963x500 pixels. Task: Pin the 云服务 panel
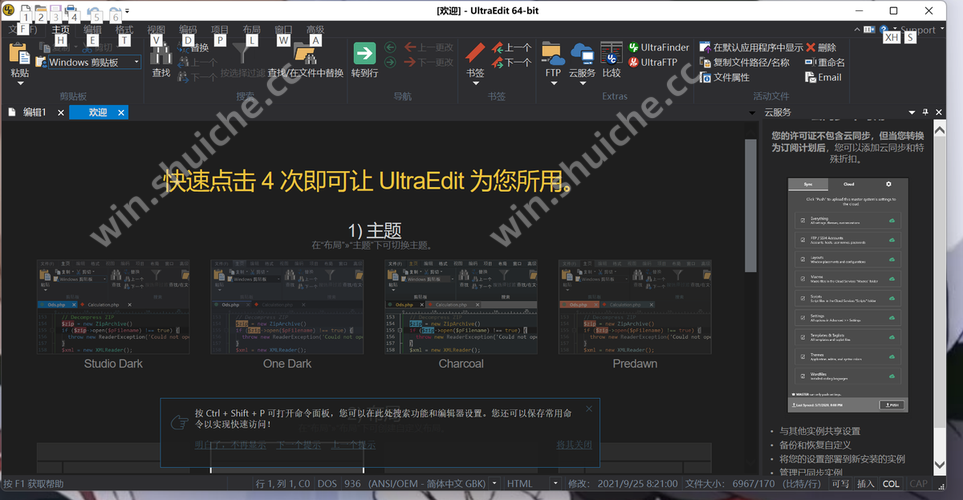pos(926,112)
